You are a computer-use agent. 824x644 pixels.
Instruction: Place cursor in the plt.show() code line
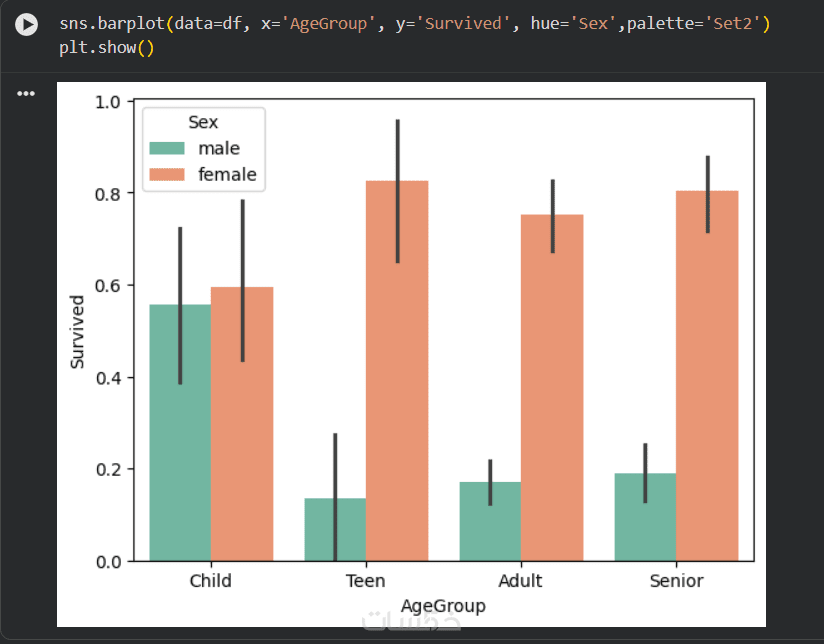click(106, 48)
